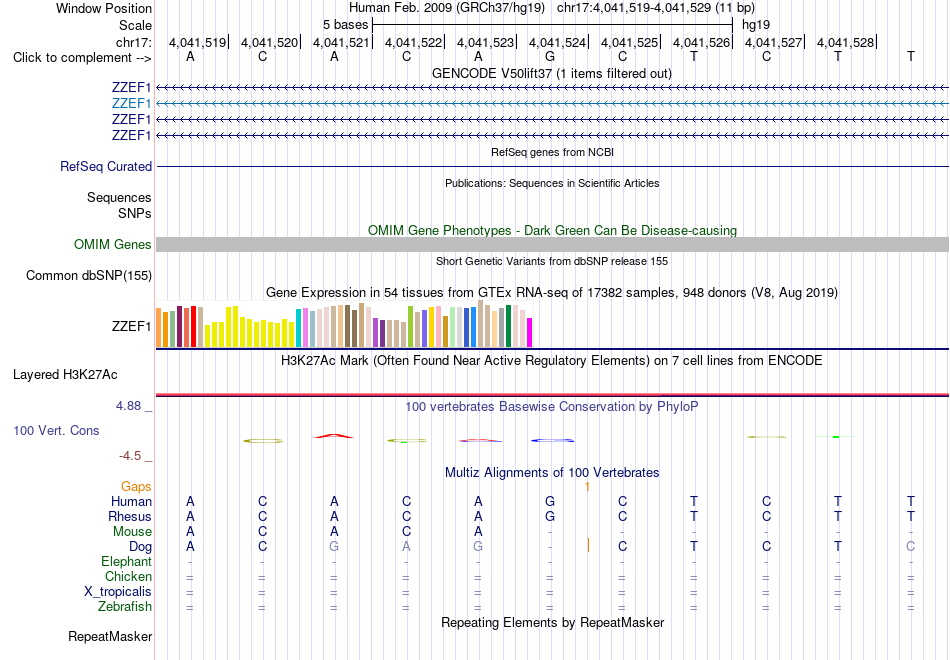The width and height of the screenshot is (950, 660).
Task: Select the Rhesus species label
Action: 130,517
